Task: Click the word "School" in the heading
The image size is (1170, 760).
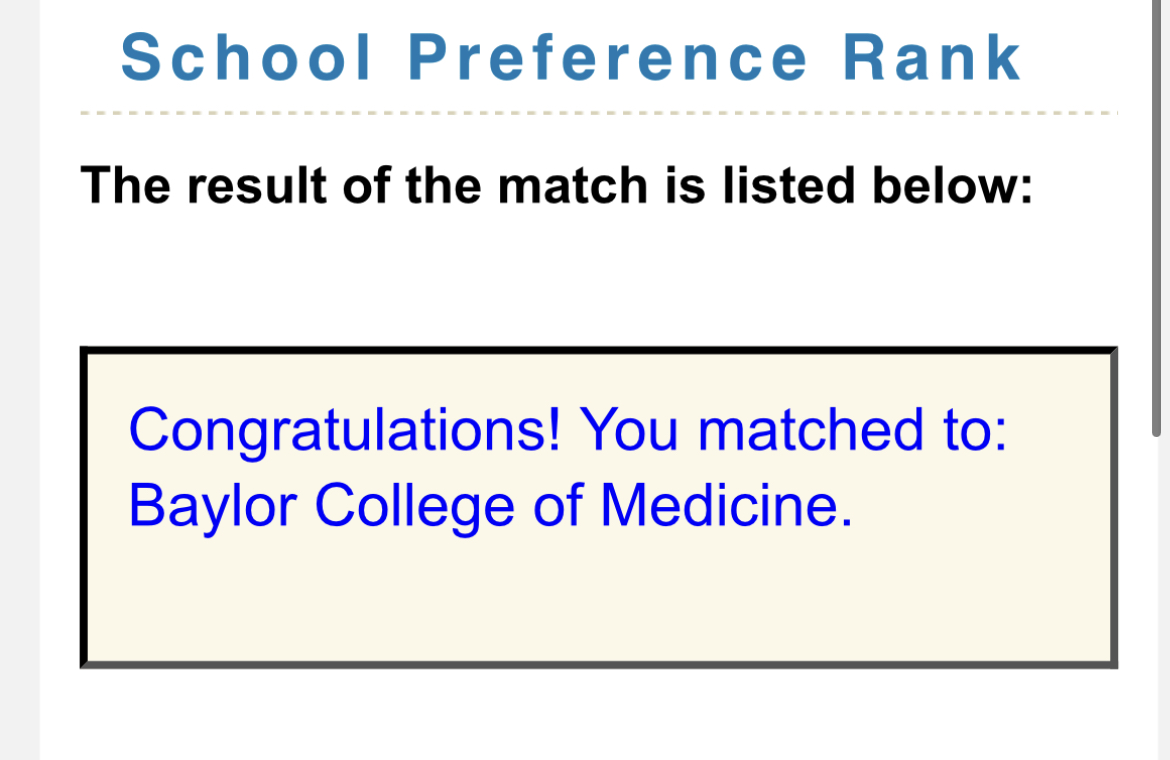Action: [x=246, y=58]
